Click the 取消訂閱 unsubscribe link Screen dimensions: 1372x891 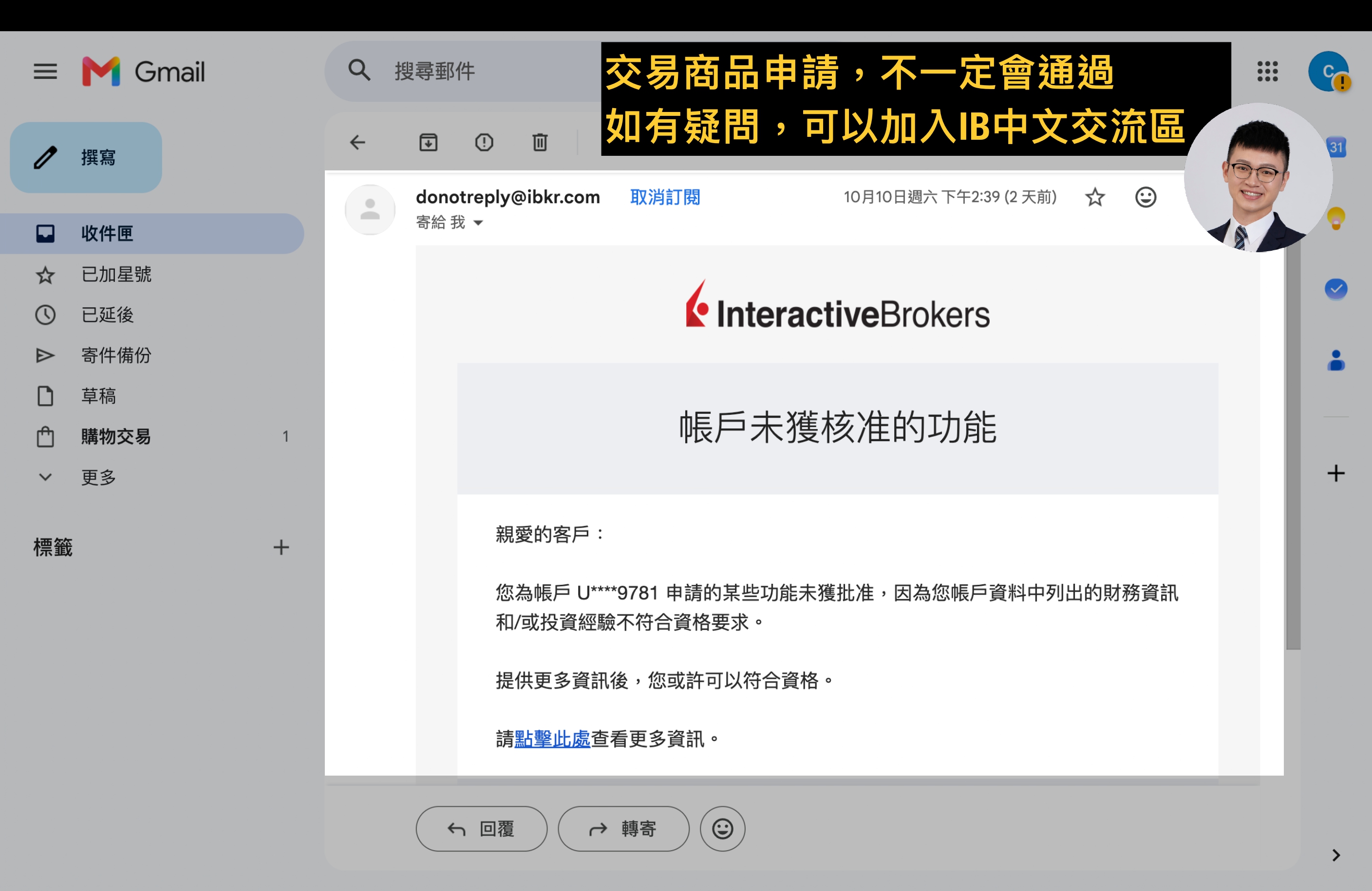point(665,197)
